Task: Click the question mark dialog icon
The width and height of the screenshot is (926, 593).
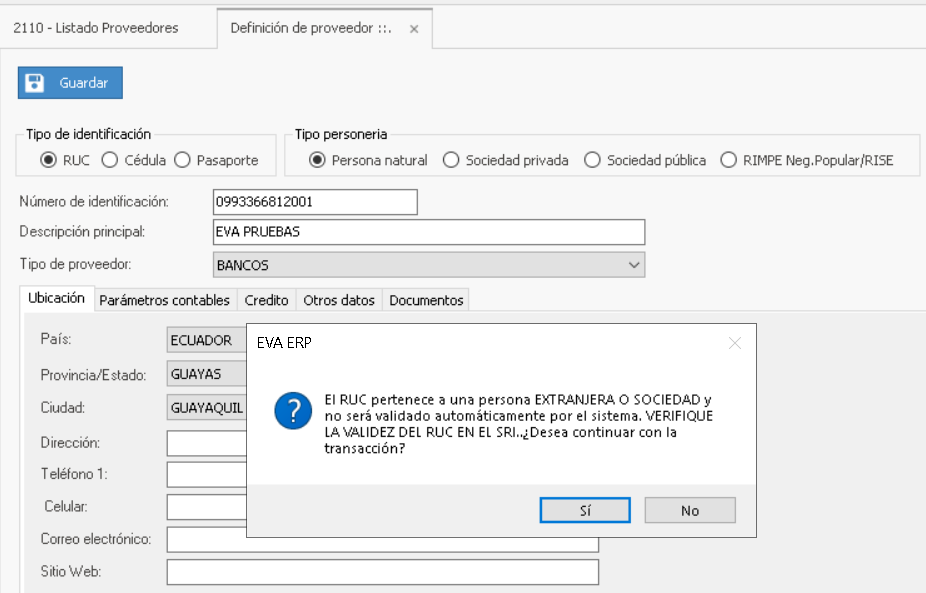Action: tap(291, 411)
